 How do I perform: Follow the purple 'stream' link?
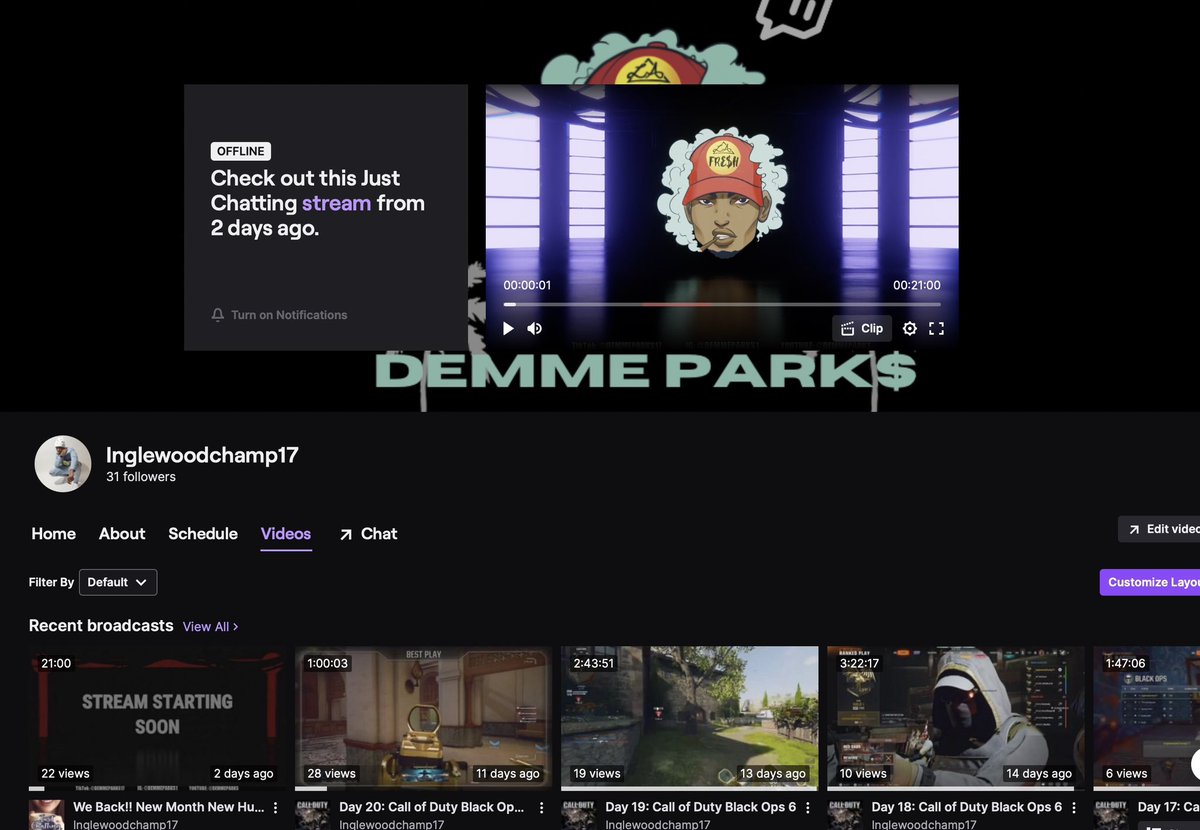(336, 203)
